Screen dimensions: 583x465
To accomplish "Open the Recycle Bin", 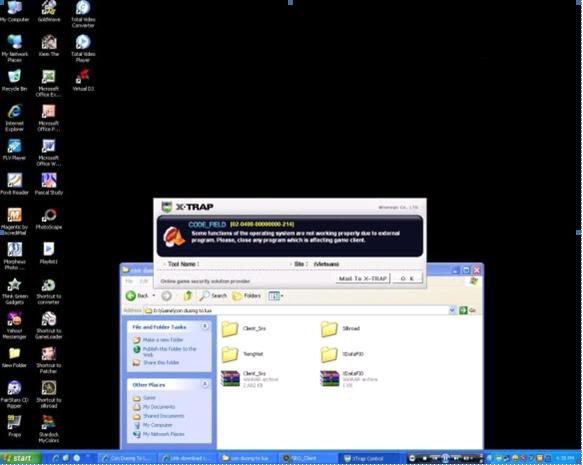I will (15, 80).
